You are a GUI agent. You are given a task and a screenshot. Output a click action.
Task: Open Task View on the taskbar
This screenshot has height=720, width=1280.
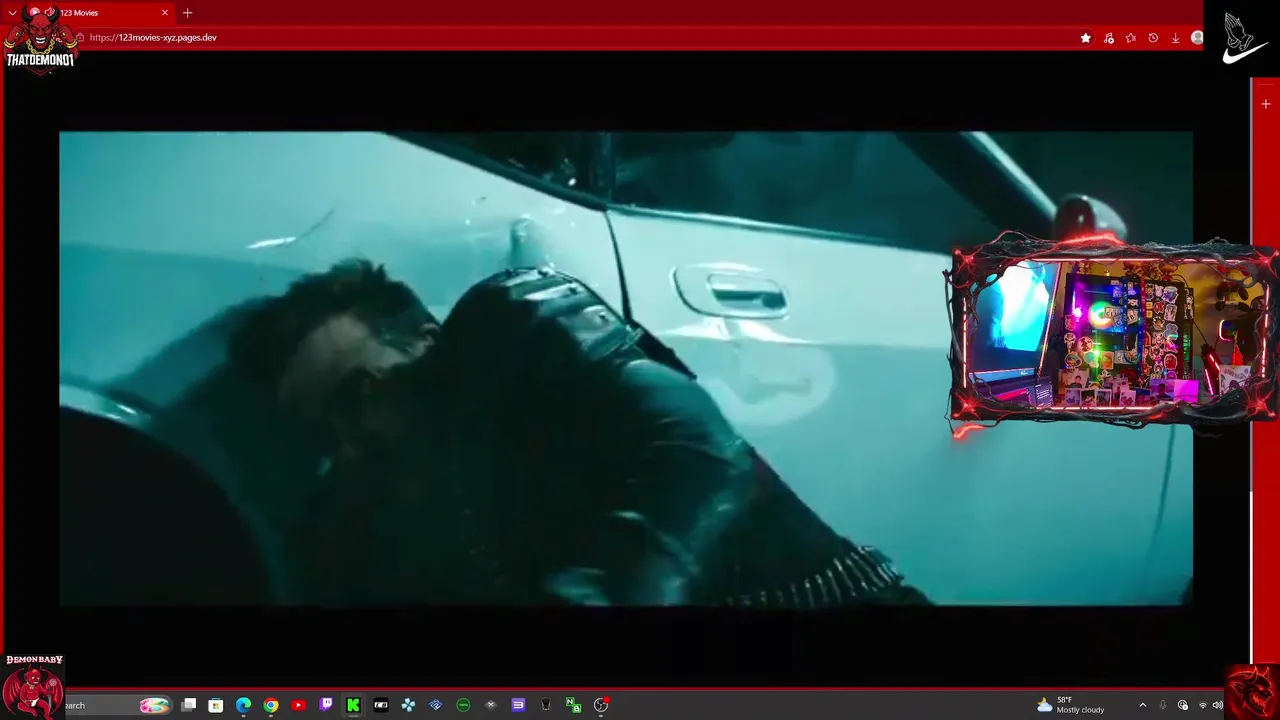point(188,705)
